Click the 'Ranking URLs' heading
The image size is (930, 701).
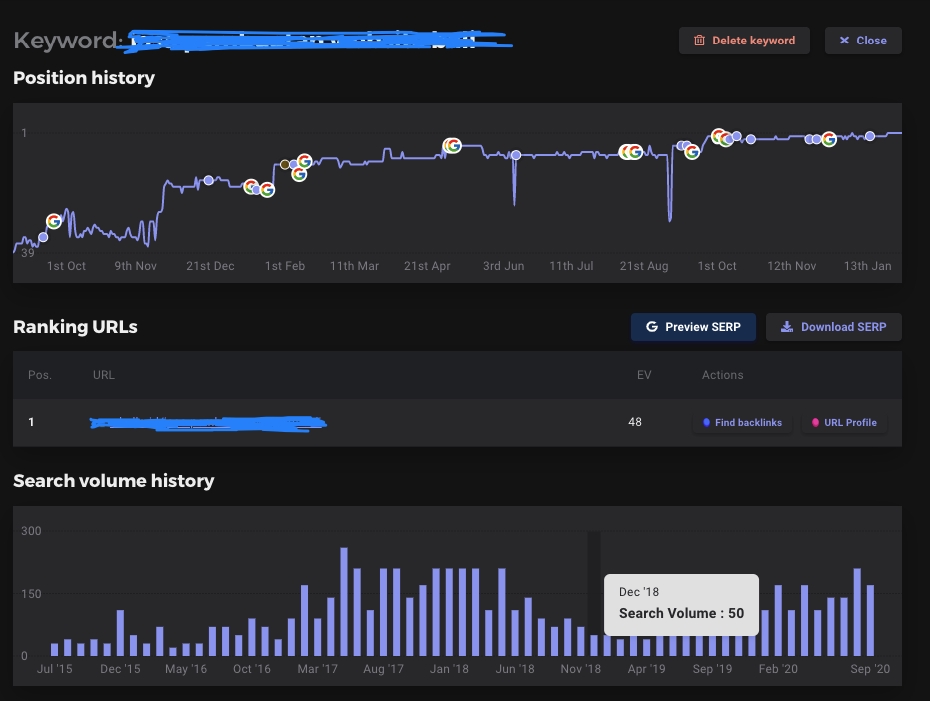[x=75, y=327]
